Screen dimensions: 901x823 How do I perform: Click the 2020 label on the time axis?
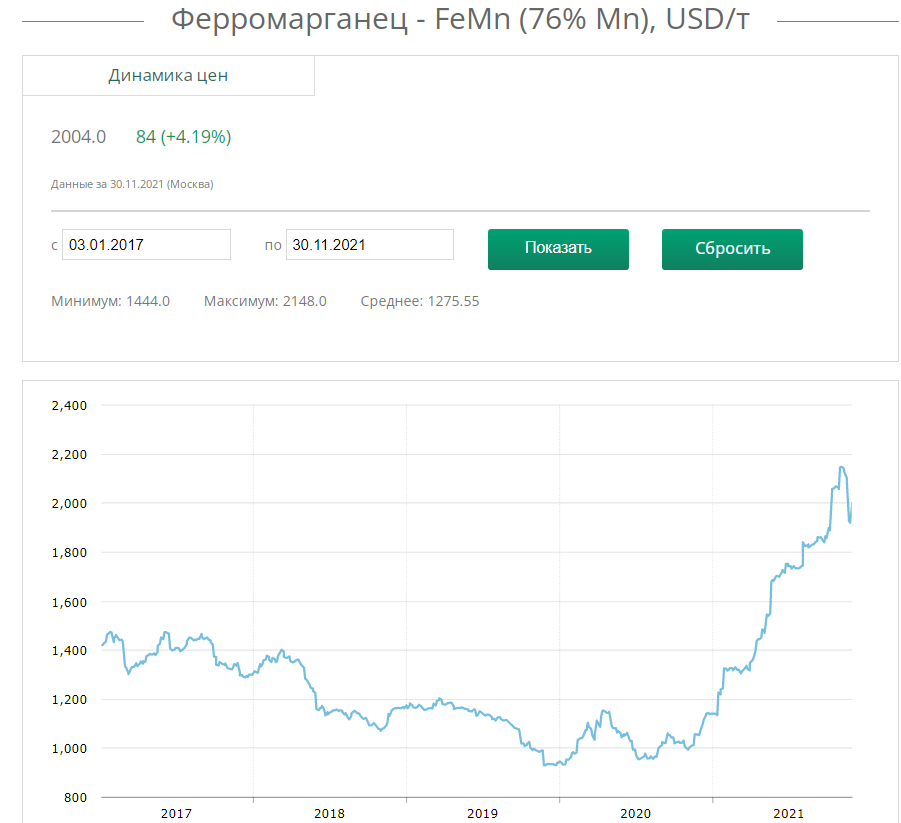[x=635, y=814]
